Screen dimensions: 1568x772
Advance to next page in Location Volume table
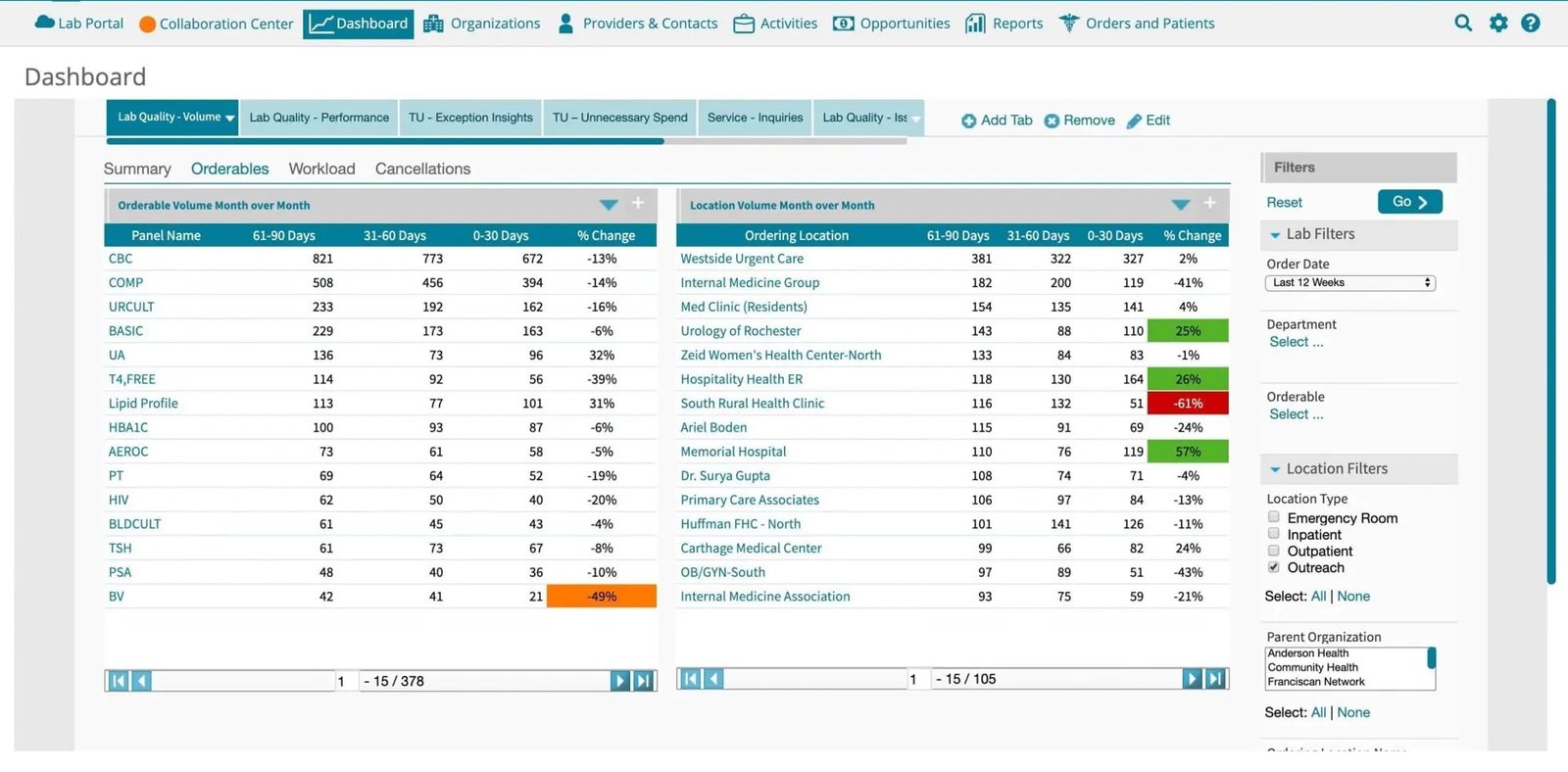(x=1193, y=679)
